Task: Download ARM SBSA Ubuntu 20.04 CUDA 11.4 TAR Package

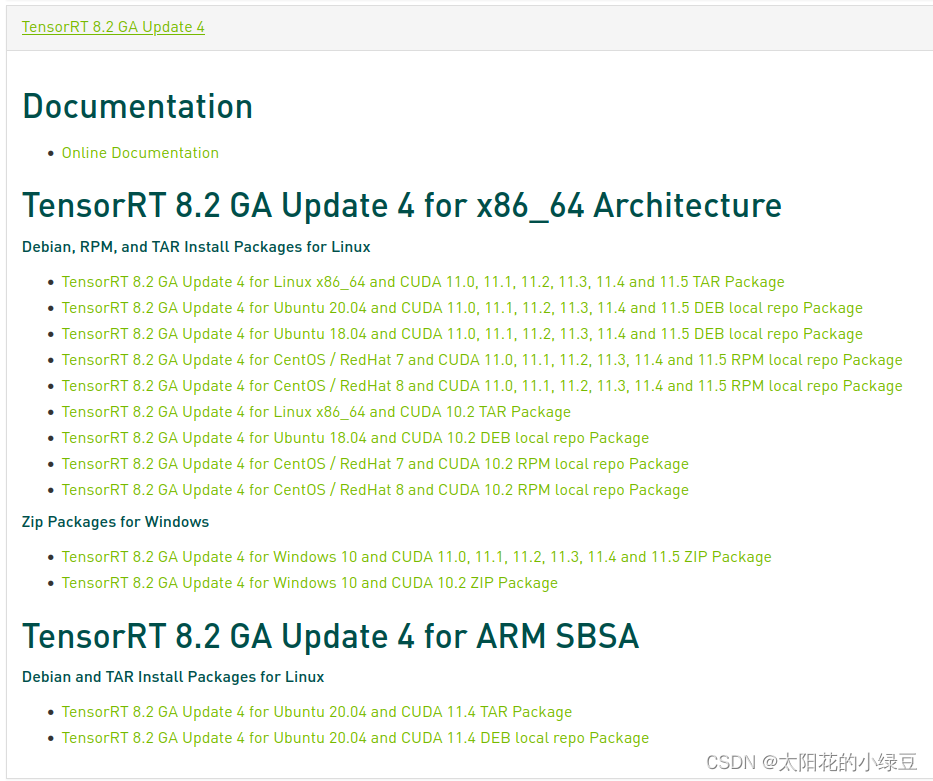Action: (x=316, y=712)
